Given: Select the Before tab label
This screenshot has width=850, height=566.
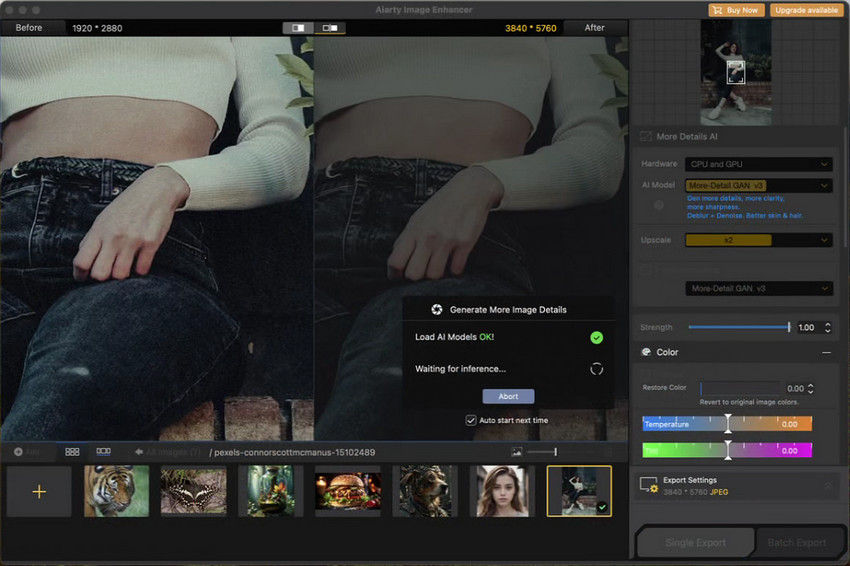Looking at the screenshot, I should 29,28.
